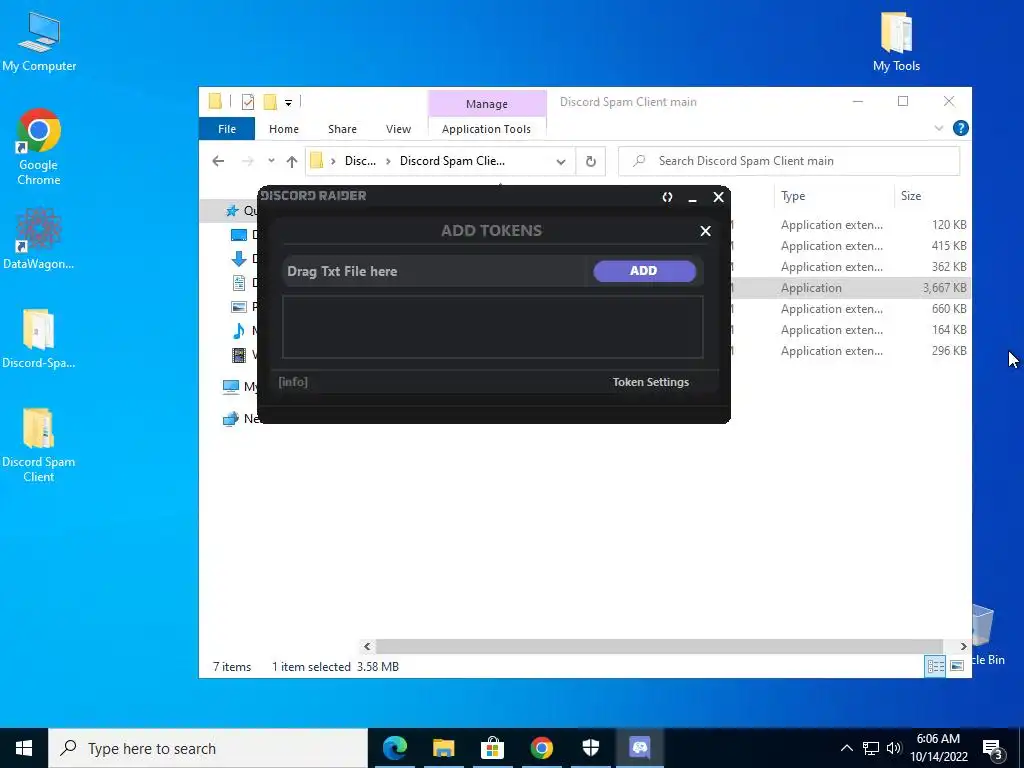Click the ADD button in Add Tokens
The width and height of the screenshot is (1024, 768).
644,271
